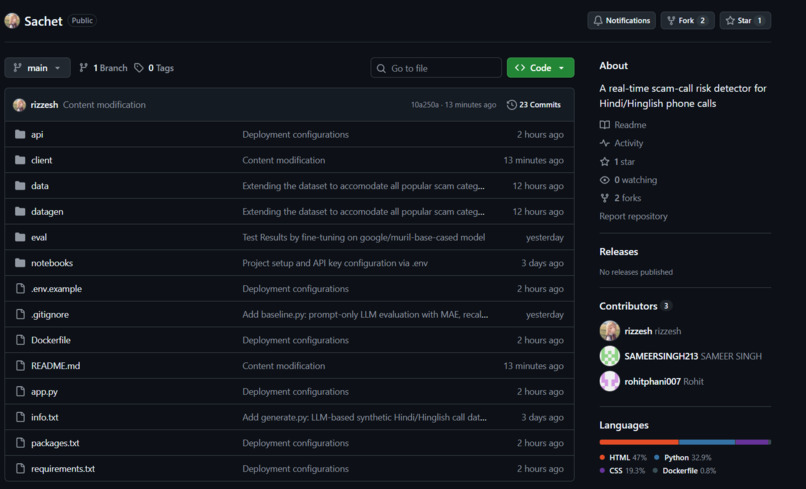
Task: Click the book icon next to Readme
Action: pos(604,125)
